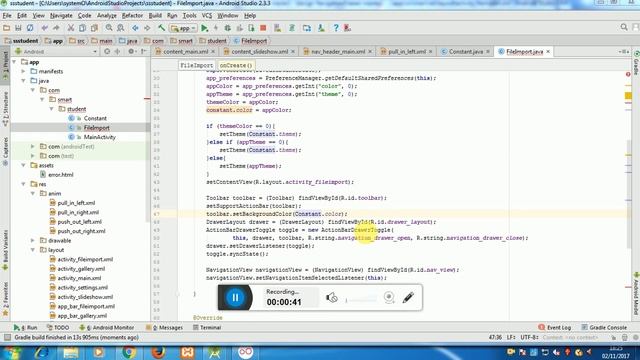
Task: Click the project panel settings gear icon
Action: 131,51
